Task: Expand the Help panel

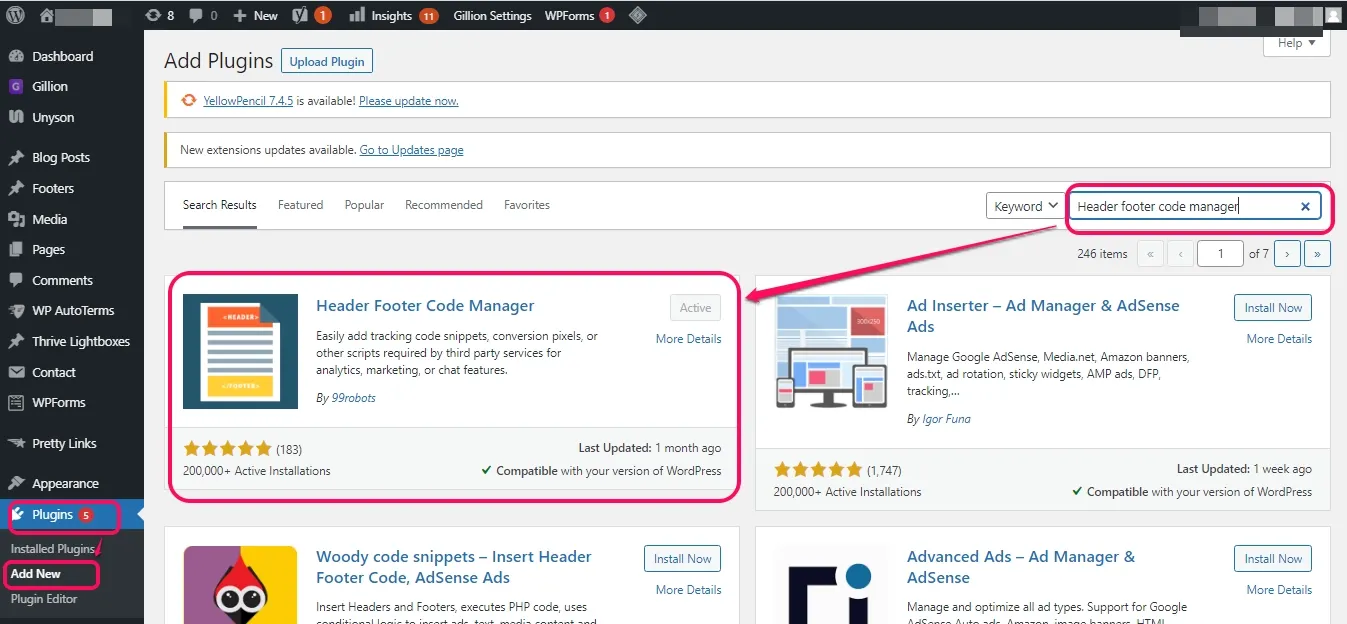Action: pyautogui.click(x=1296, y=43)
